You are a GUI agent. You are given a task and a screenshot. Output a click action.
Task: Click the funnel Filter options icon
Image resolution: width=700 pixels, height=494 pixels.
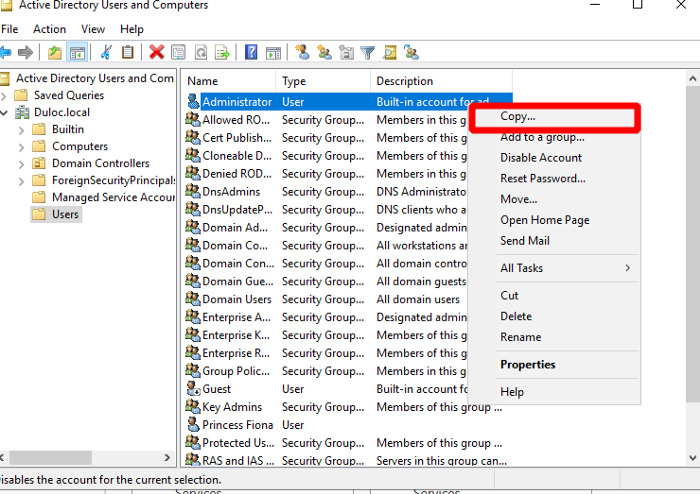pyautogui.click(x=367, y=53)
